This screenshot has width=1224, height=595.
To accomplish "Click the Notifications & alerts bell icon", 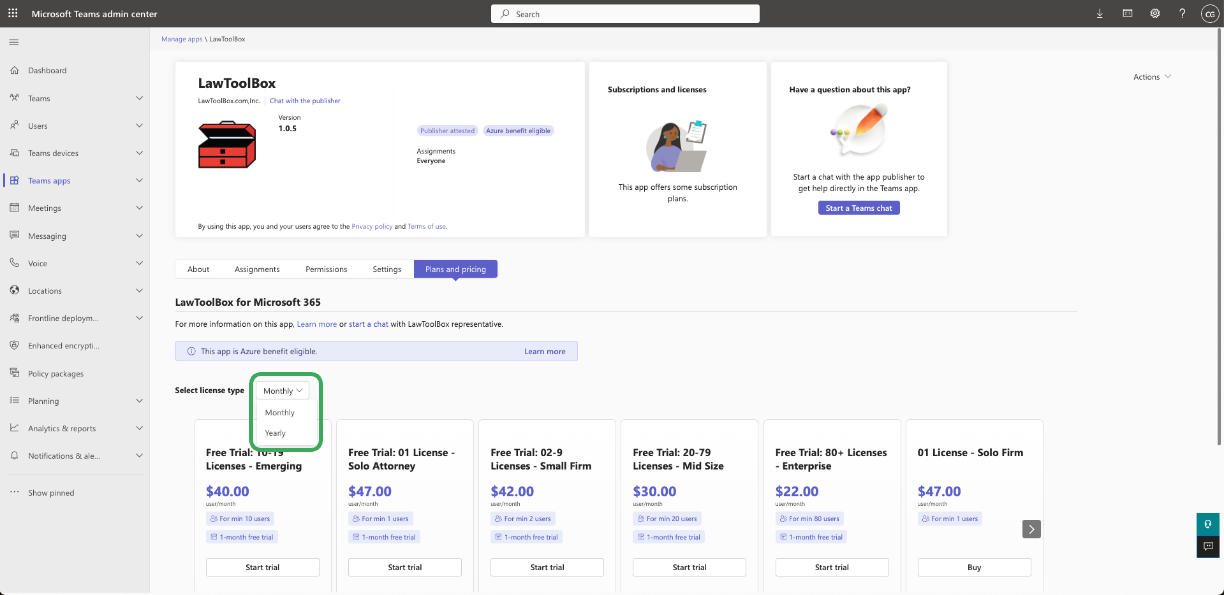I will click(x=14, y=456).
